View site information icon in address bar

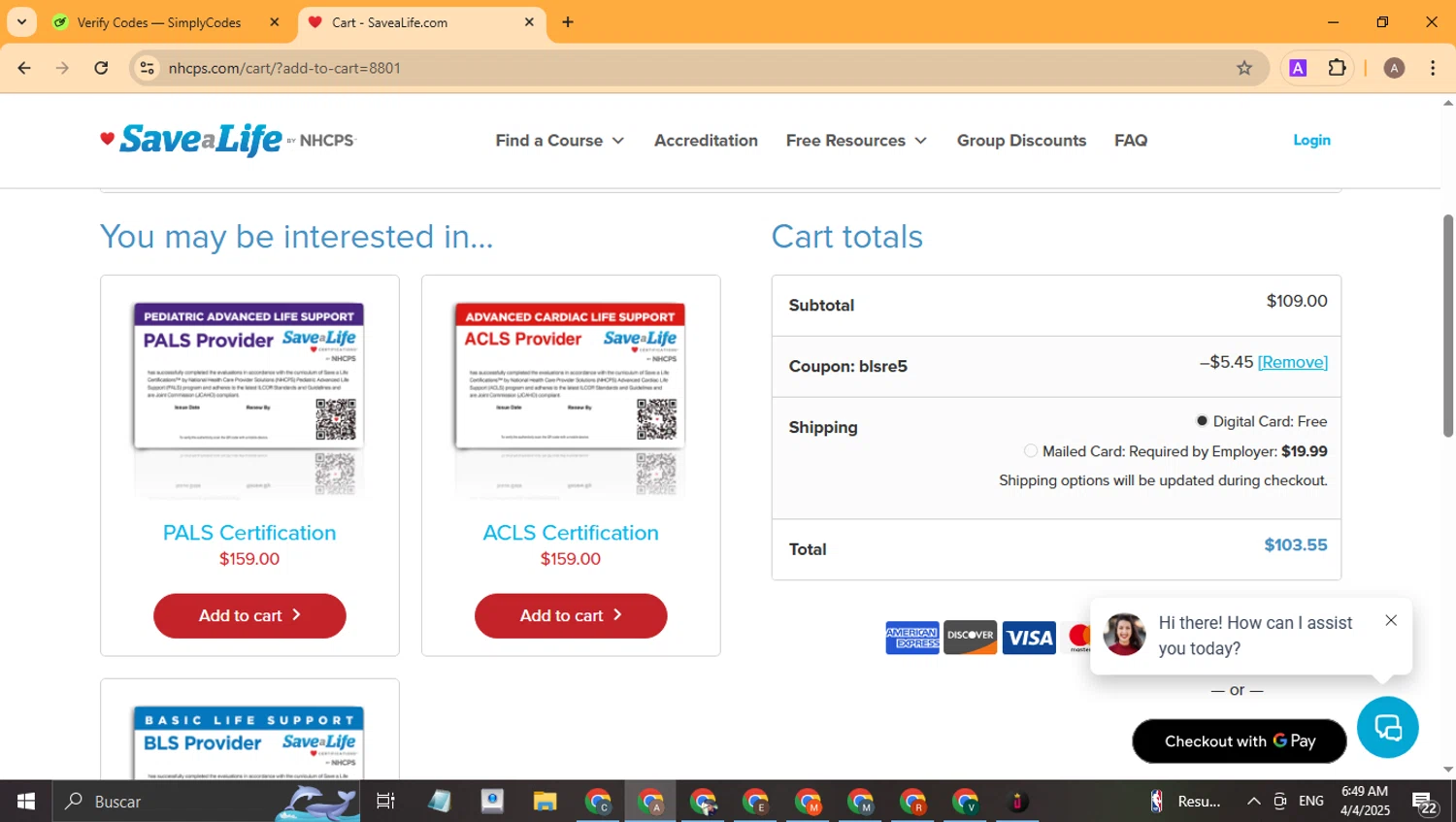pyautogui.click(x=148, y=68)
